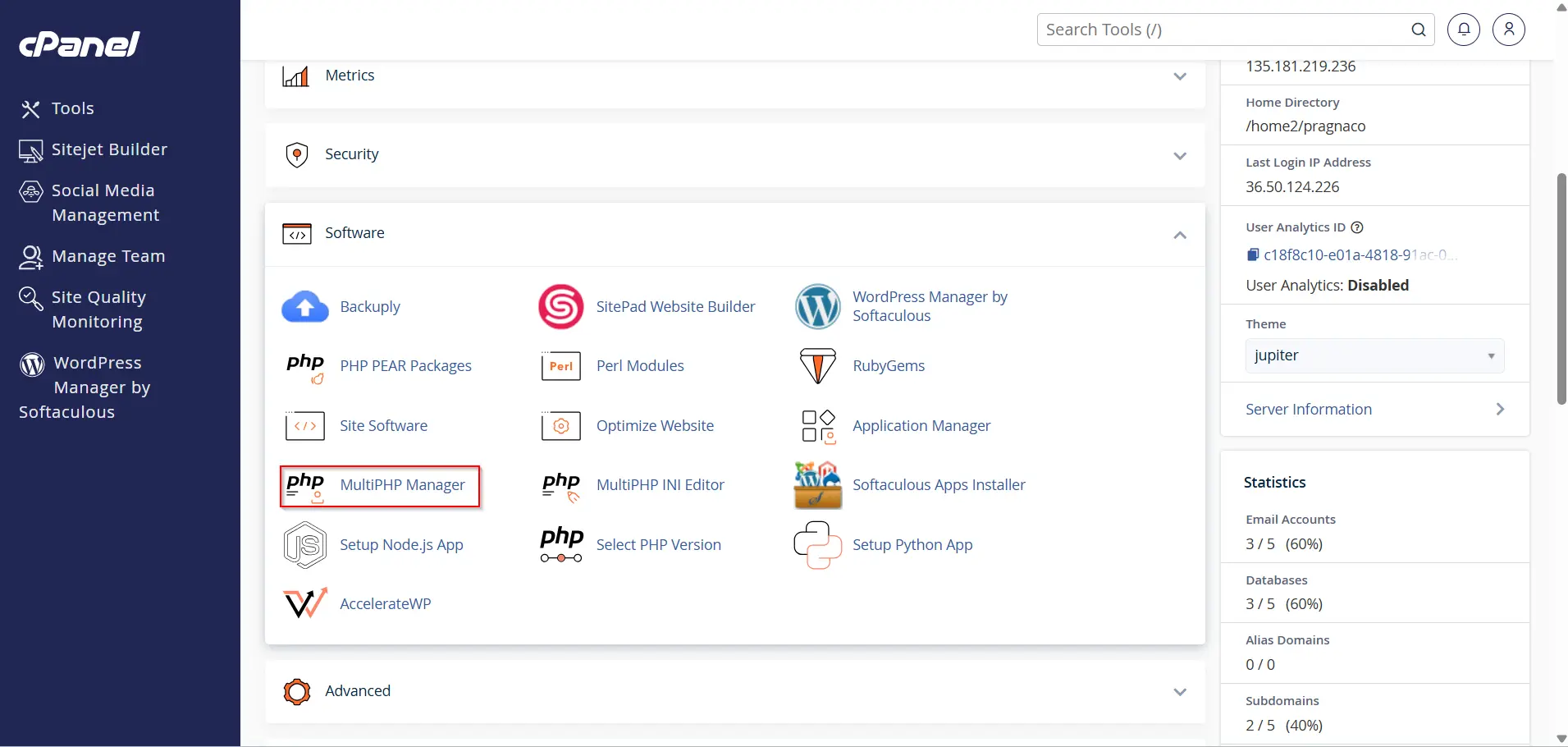Click the Application Manager icon
This screenshot has height=747, width=1568.
(x=818, y=427)
